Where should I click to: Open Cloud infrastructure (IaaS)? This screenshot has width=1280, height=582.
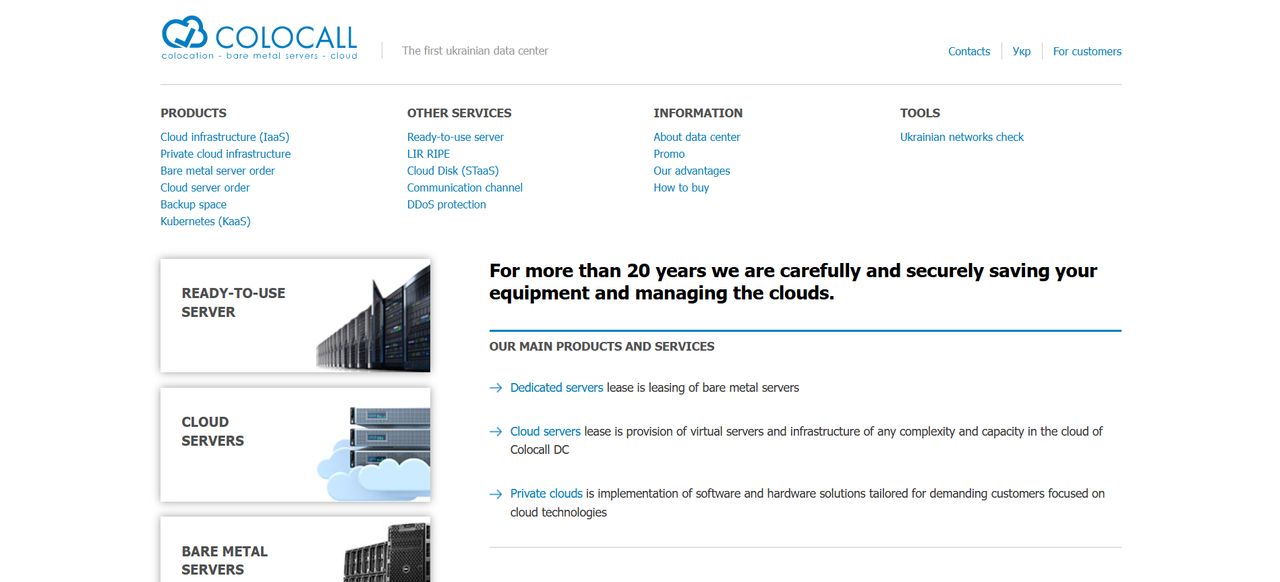pyautogui.click(x=225, y=137)
